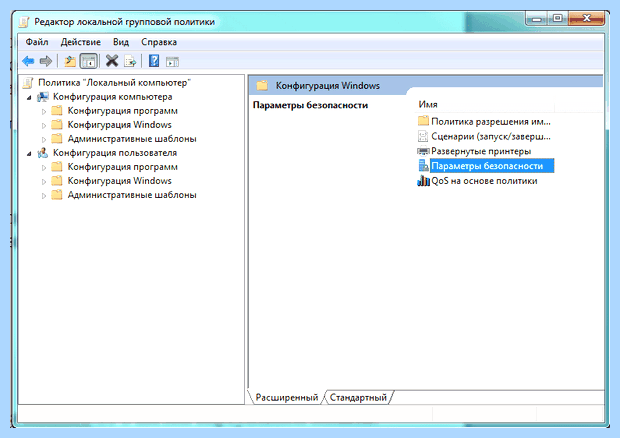Select Административные шаблоны under Конфигурация пользователя

coord(132,195)
